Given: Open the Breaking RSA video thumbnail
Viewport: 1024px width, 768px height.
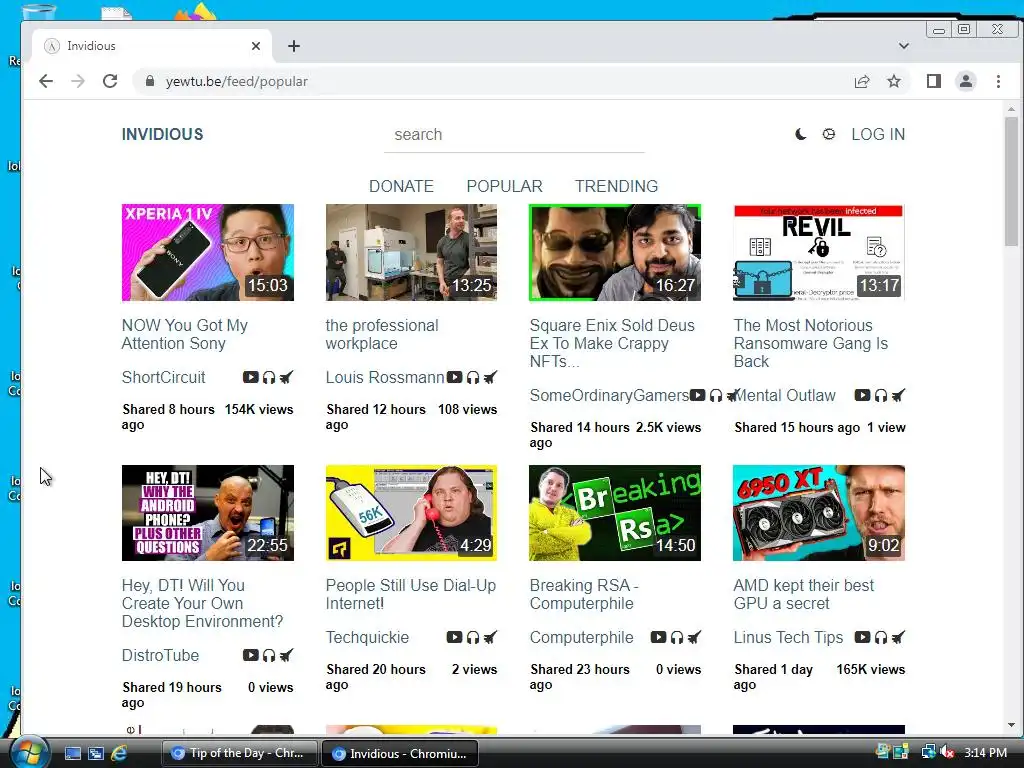Looking at the screenshot, I should 615,513.
